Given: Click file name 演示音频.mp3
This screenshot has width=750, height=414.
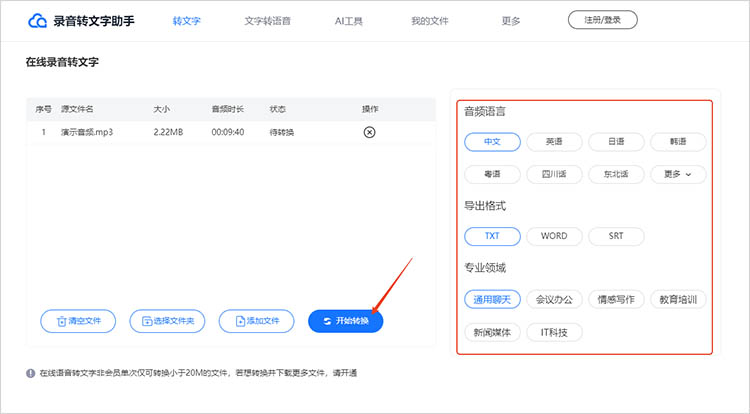Looking at the screenshot, I should tap(87, 132).
